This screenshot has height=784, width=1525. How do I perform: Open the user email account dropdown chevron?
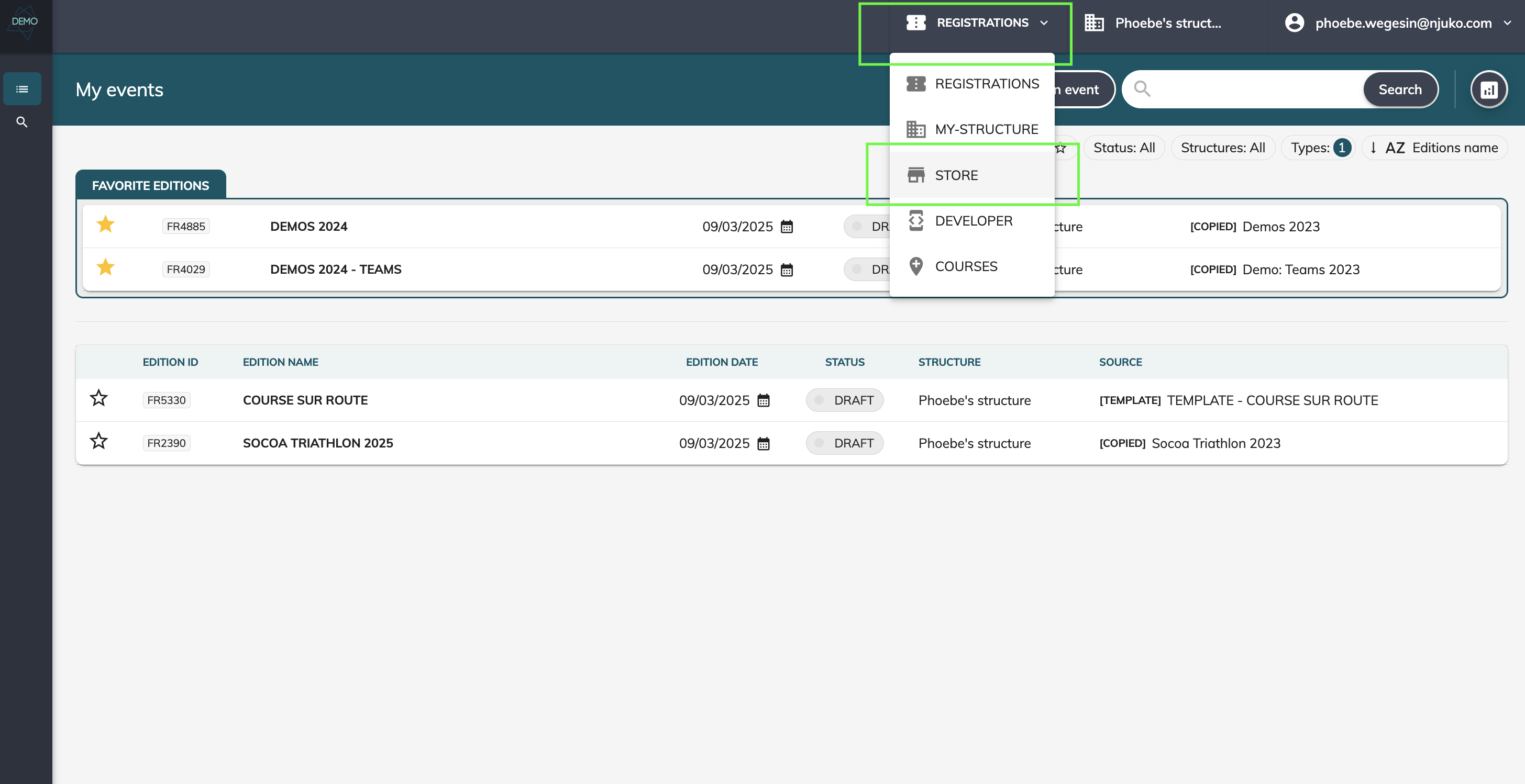[1507, 23]
